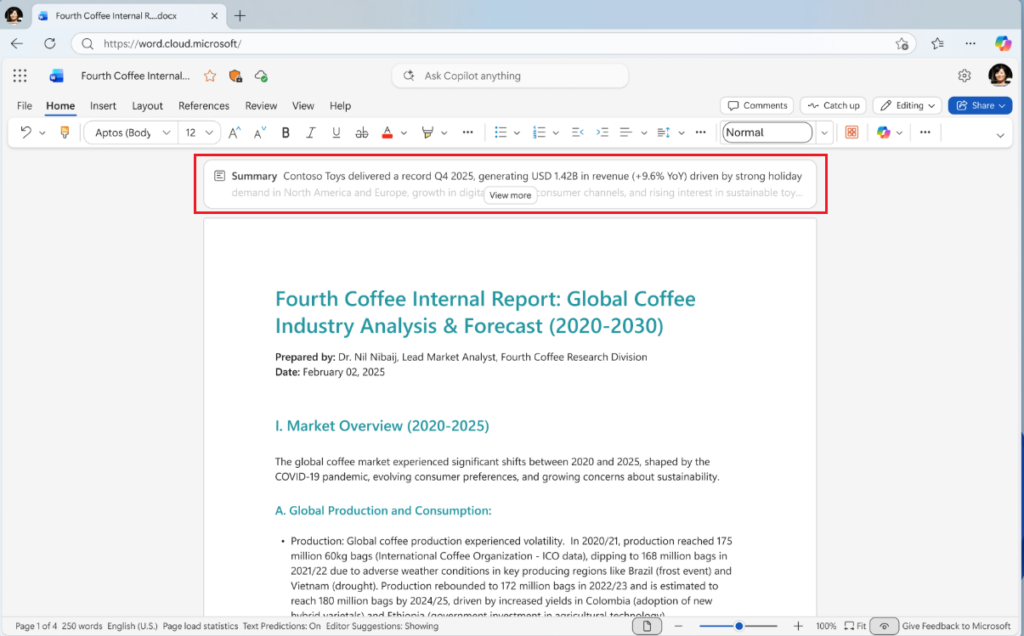The image size is (1024, 636).
Task: Click the bulleted list icon
Action: click(501, 133)
